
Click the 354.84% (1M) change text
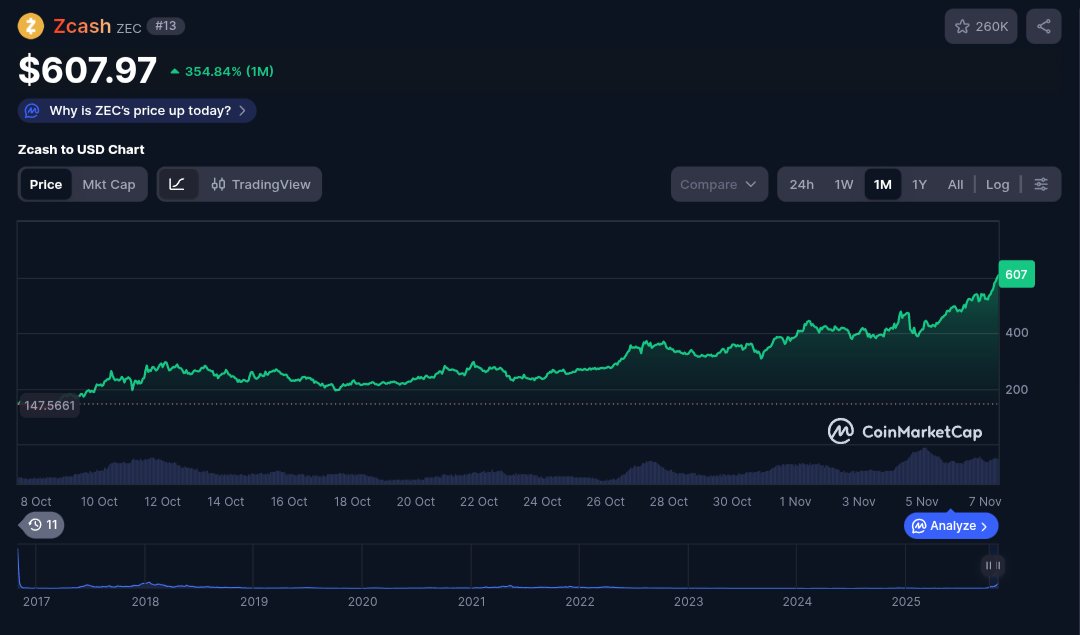229,72
